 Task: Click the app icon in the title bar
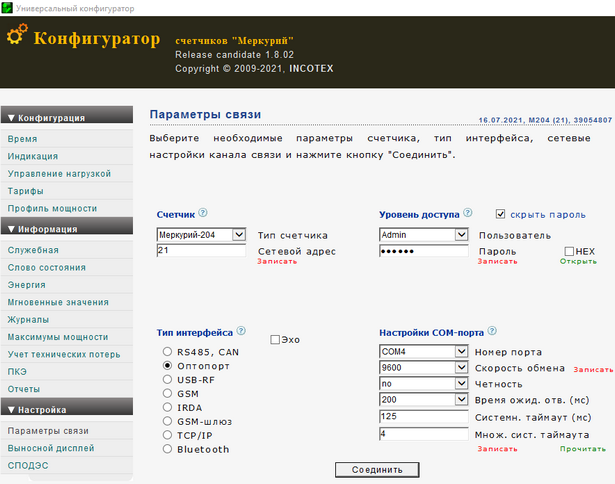click(x=7, y=8)
